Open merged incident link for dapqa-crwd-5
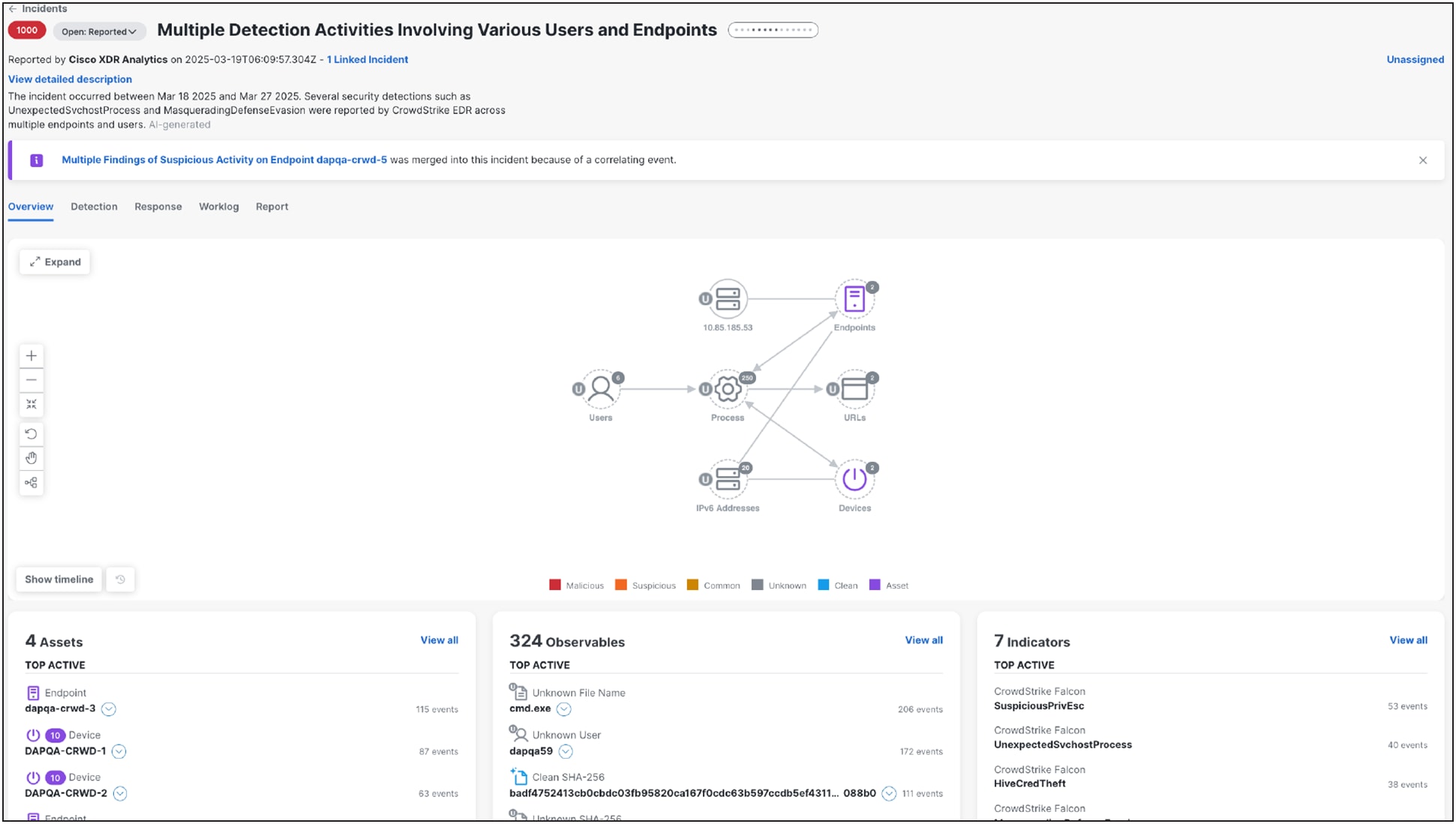This screenshot has height=824, width=1456. point(224,160)
